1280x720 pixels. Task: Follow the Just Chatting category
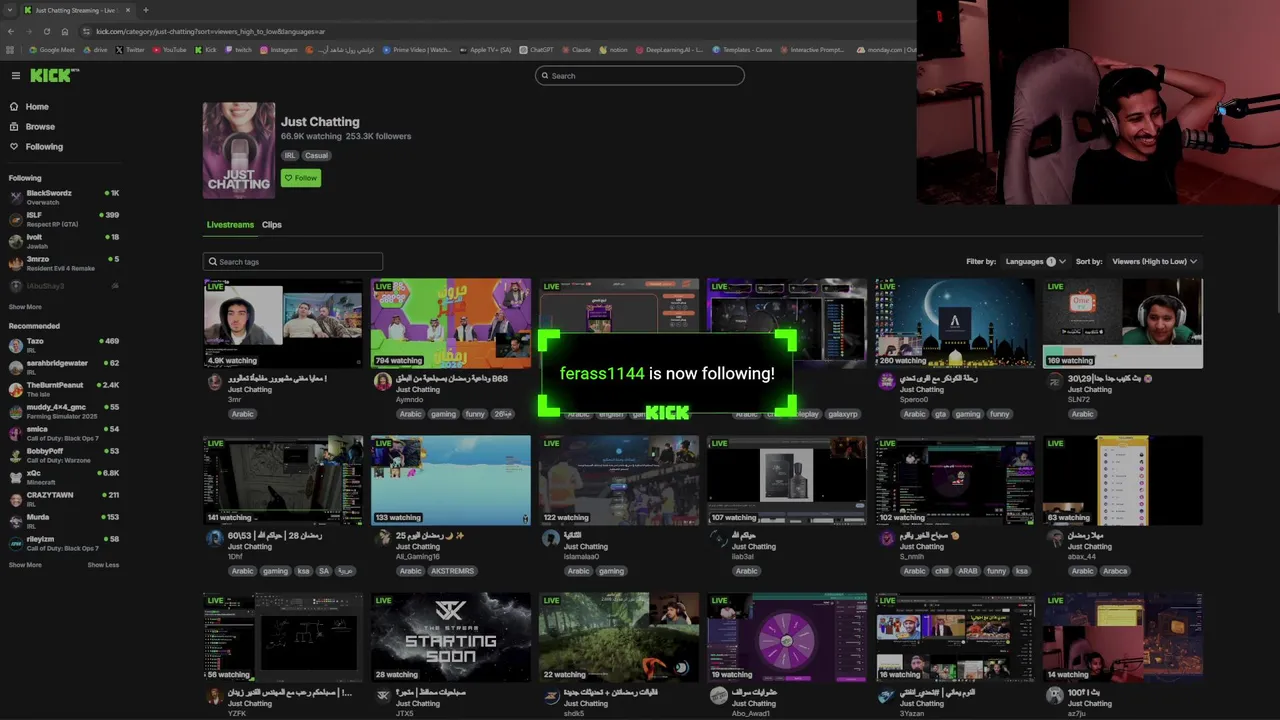(300, 178)
